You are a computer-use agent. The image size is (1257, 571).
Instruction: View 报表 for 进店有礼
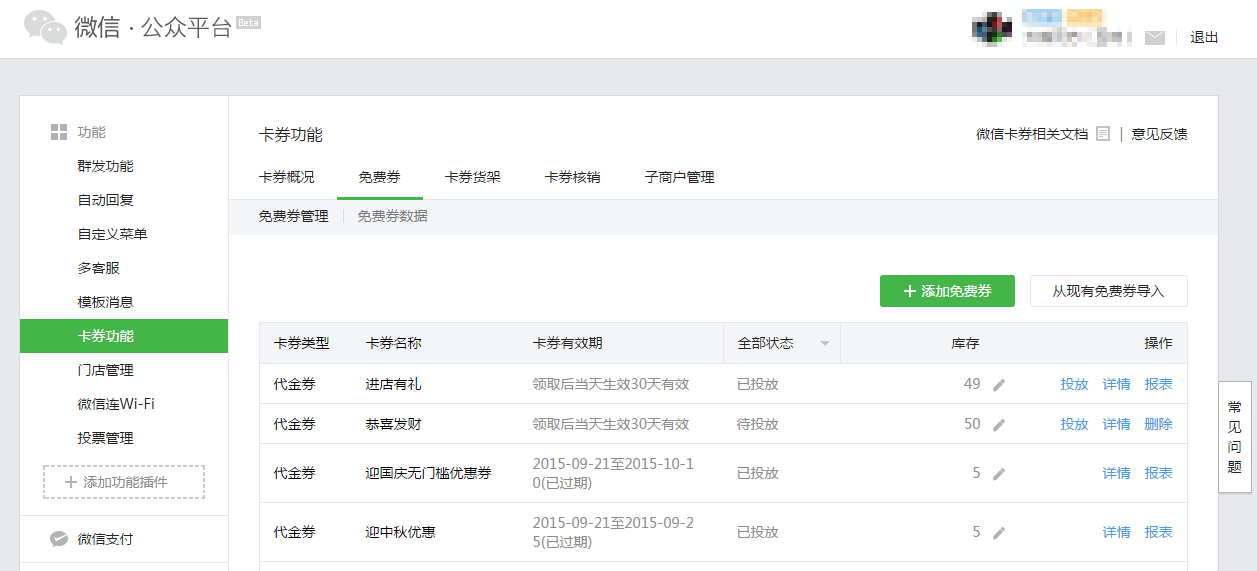pos(1158,384)
